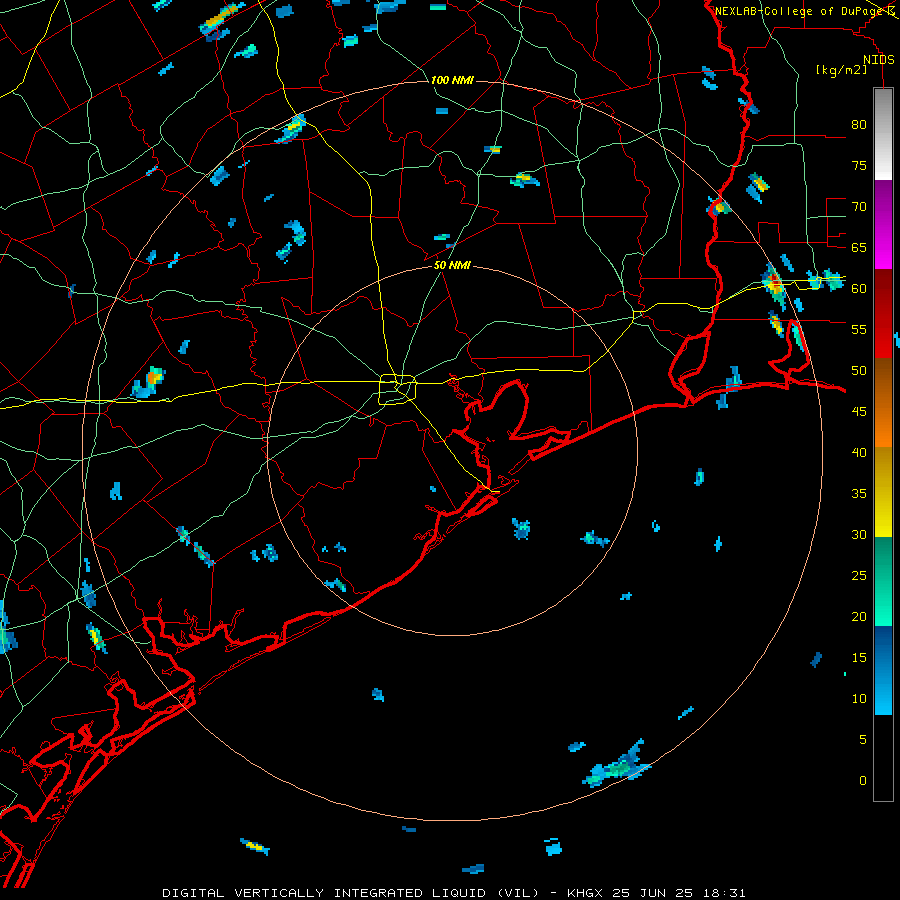Click the 0 value on the VIL scale
This screenshot has height=900, width=900.
point(863,781)
